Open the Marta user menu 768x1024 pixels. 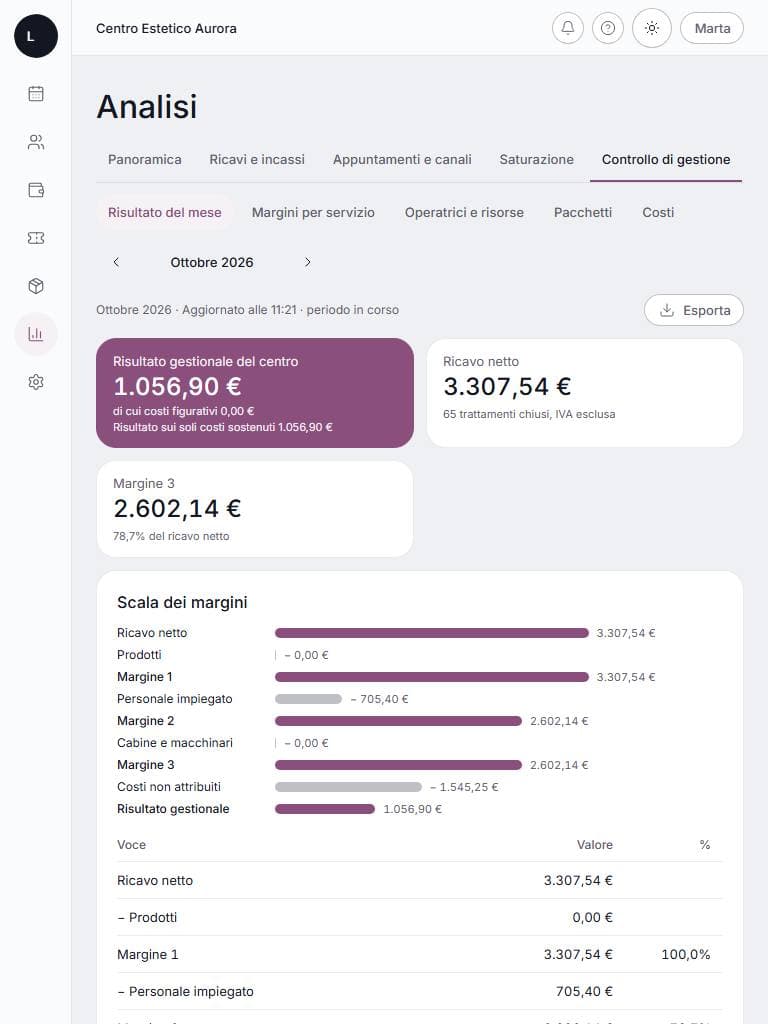tap(712, 29)
